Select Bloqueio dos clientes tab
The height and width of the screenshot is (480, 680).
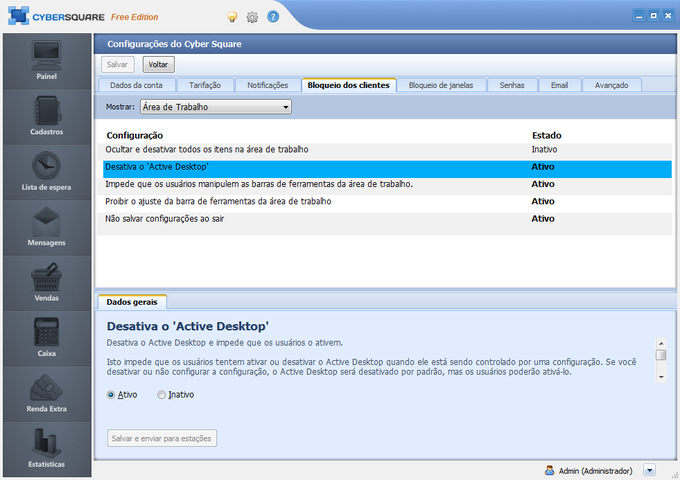[349, 85]
